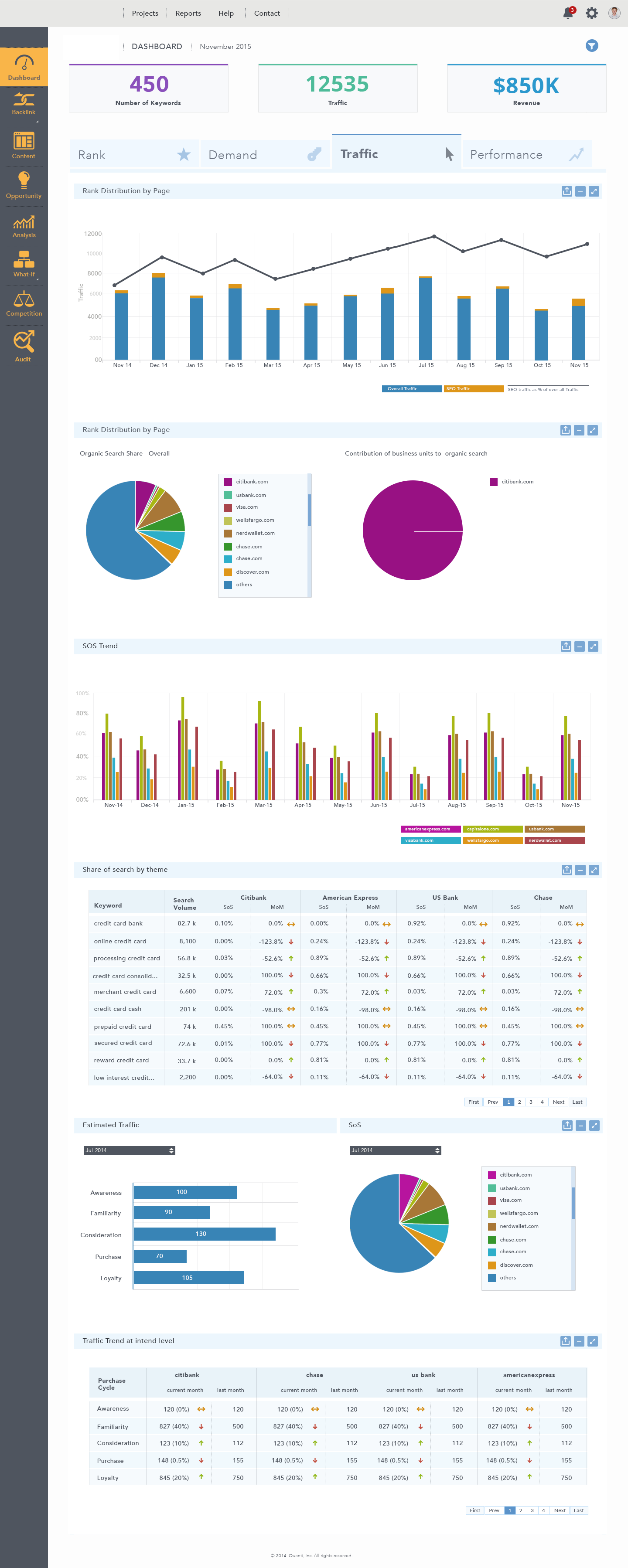Select 'credit card bank' keyword row
Viewport: 628px width, 1568px height.
coord(338,923)
